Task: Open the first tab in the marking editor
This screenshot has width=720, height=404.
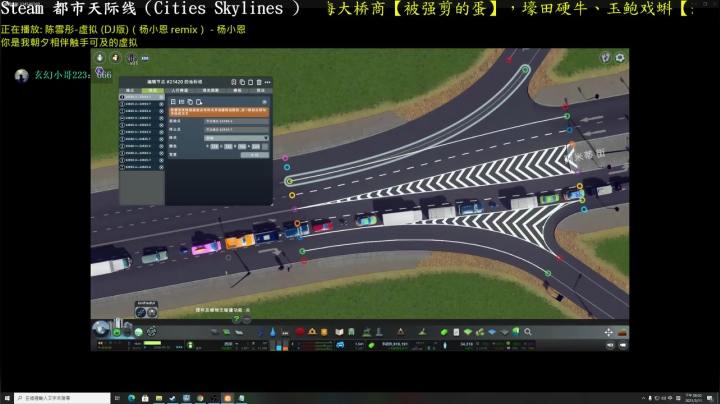Action: 130,90
